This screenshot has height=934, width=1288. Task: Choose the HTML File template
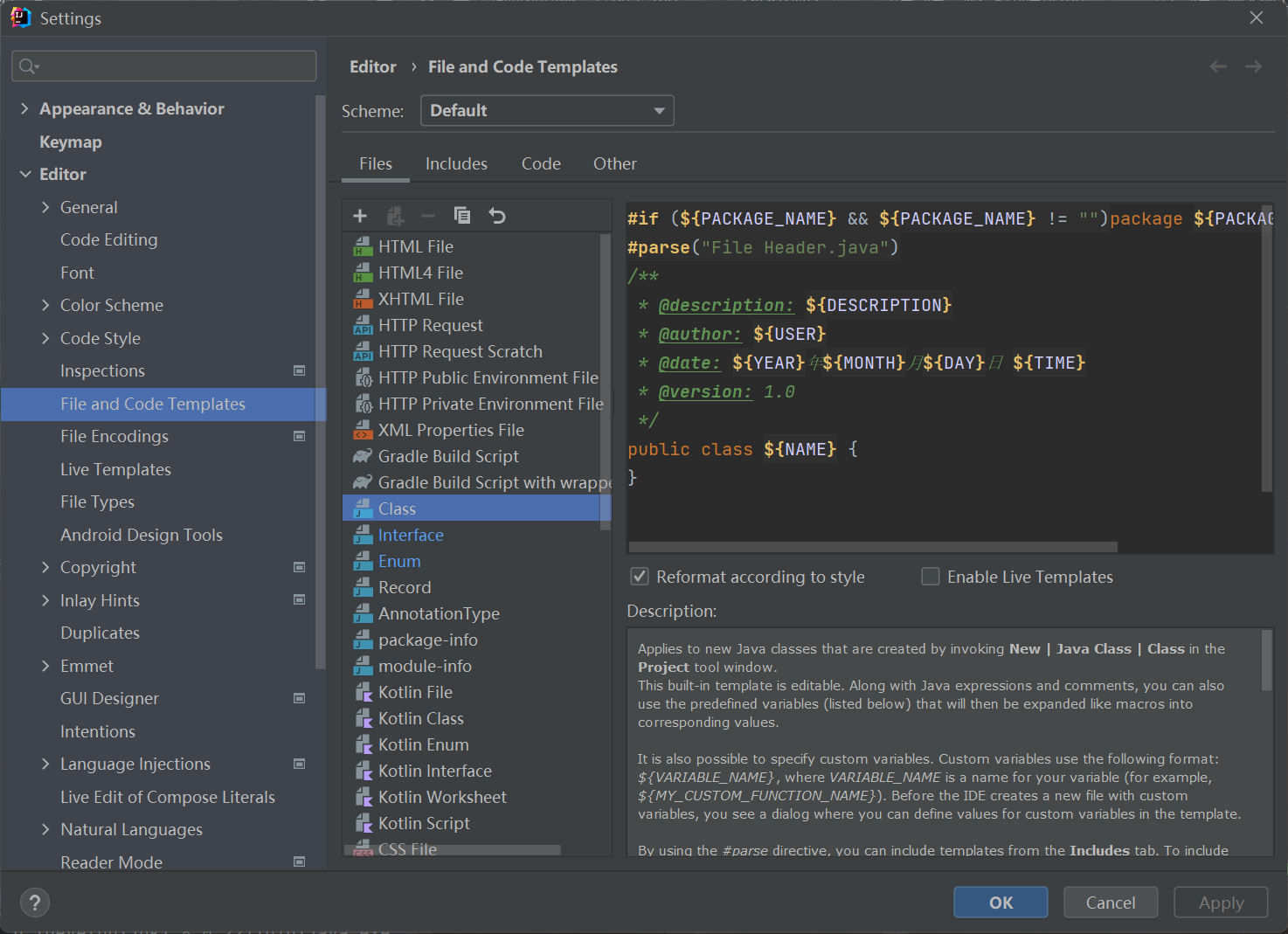(415, 246)
